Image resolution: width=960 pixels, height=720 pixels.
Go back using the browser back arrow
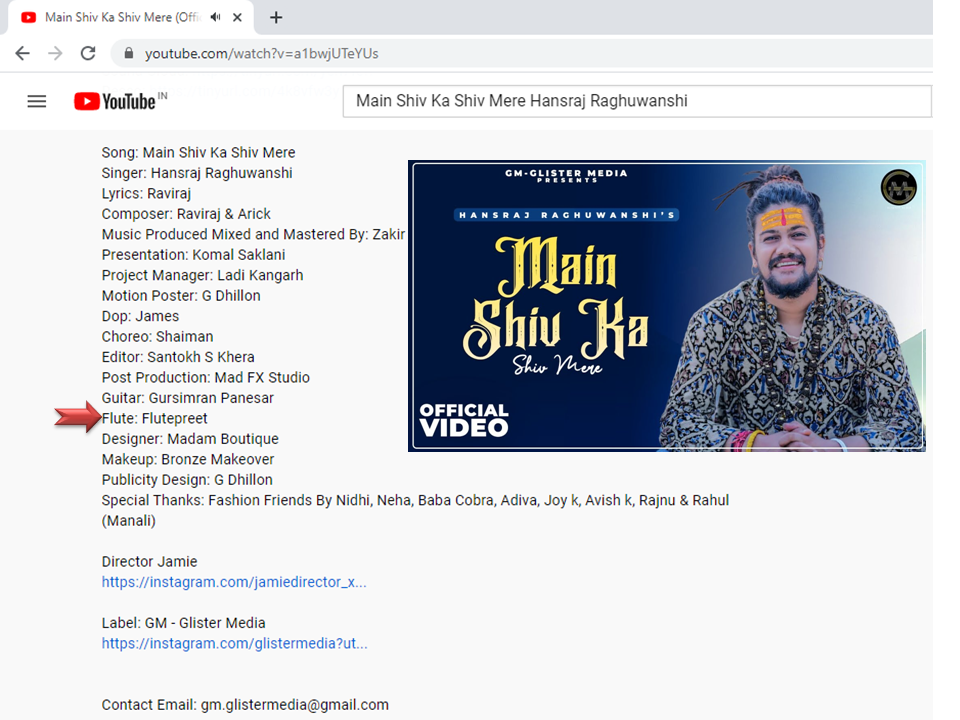22,53
